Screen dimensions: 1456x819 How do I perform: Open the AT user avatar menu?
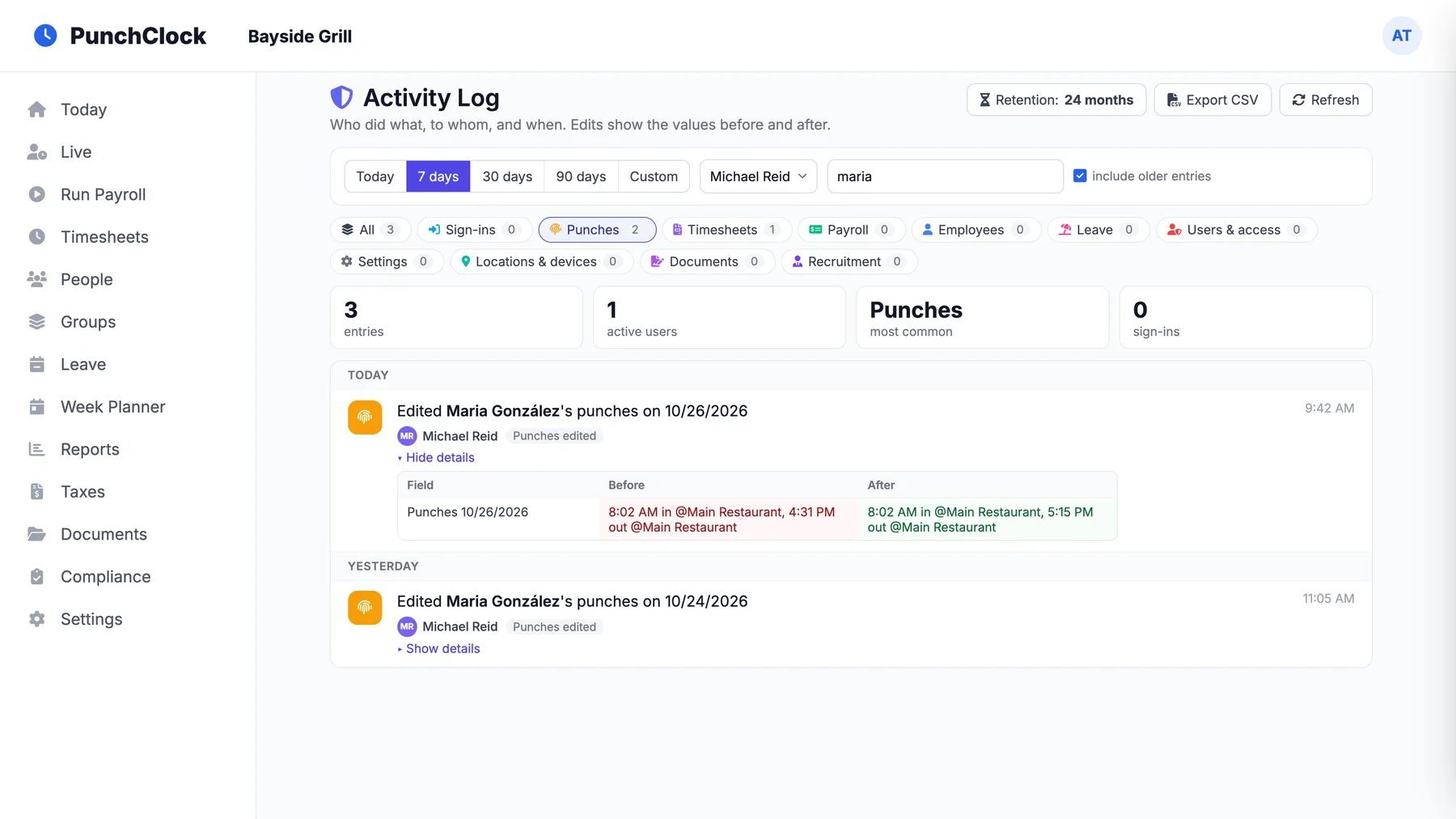pyautogui.click(x=1402, y=36)
